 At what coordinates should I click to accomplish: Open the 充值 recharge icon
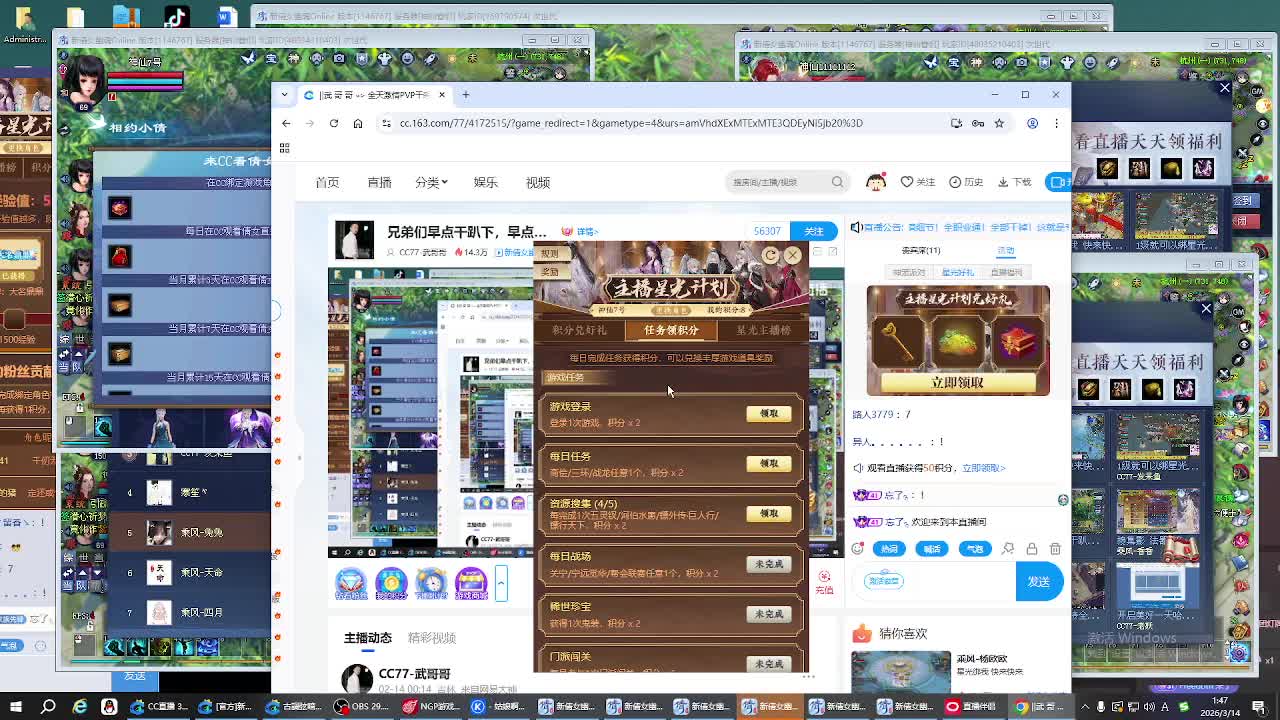pyautogui.click(x=825, y=582)
